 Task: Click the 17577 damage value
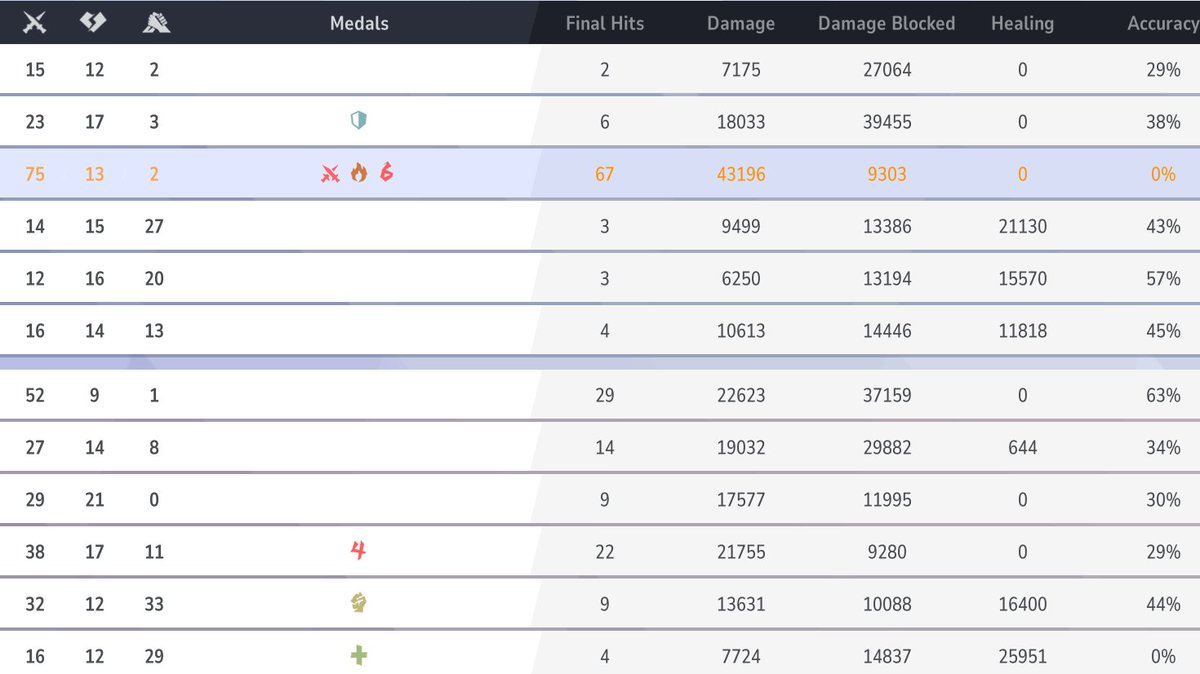(741, 499)
